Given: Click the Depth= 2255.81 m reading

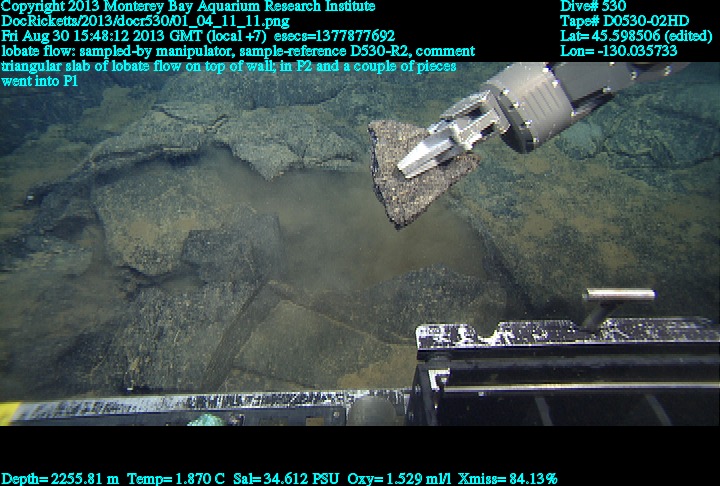Looking at the screenshot, I should [x=60, y=479].
